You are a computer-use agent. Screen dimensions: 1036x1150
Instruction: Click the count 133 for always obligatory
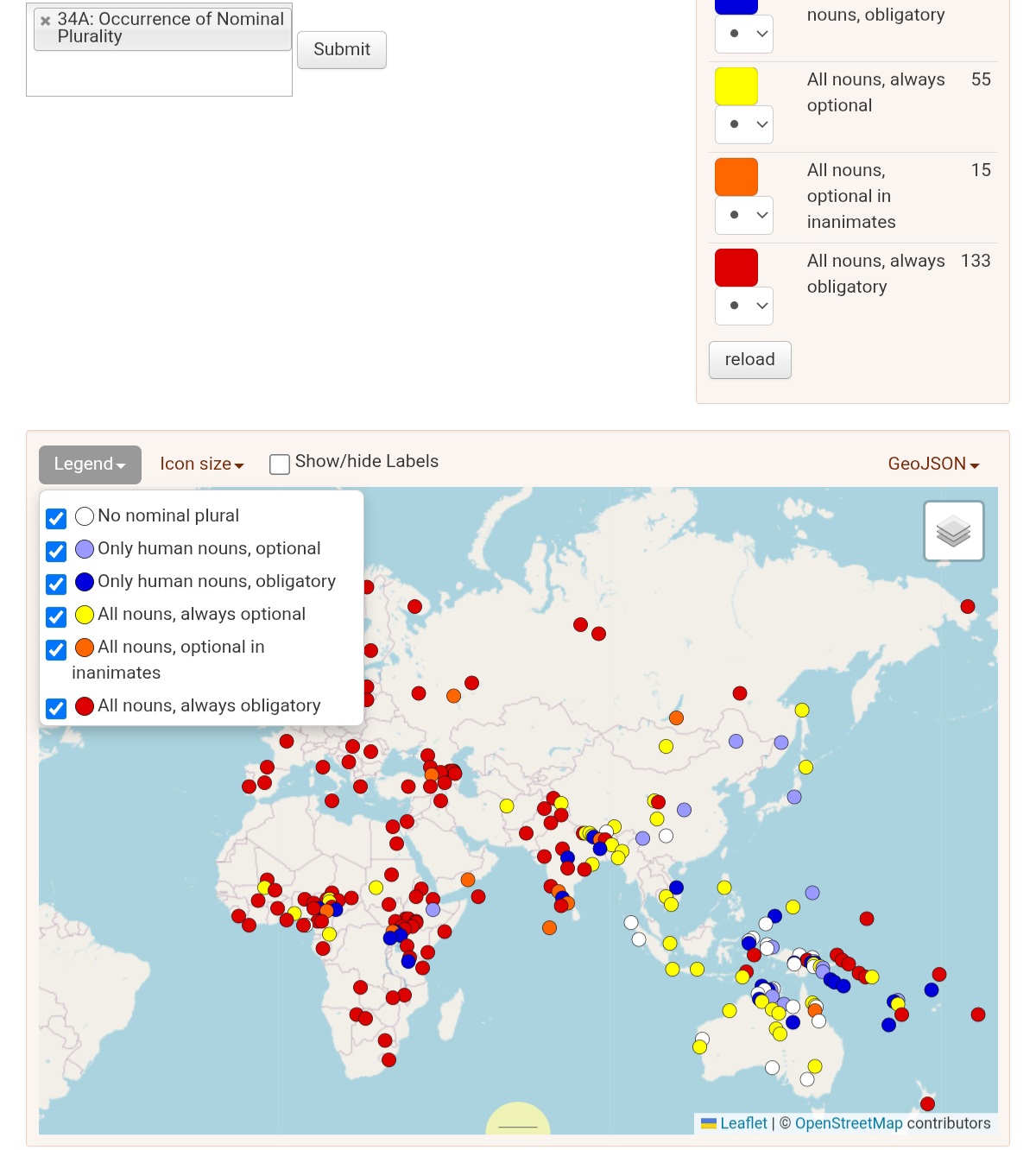(x=976, y=261)
